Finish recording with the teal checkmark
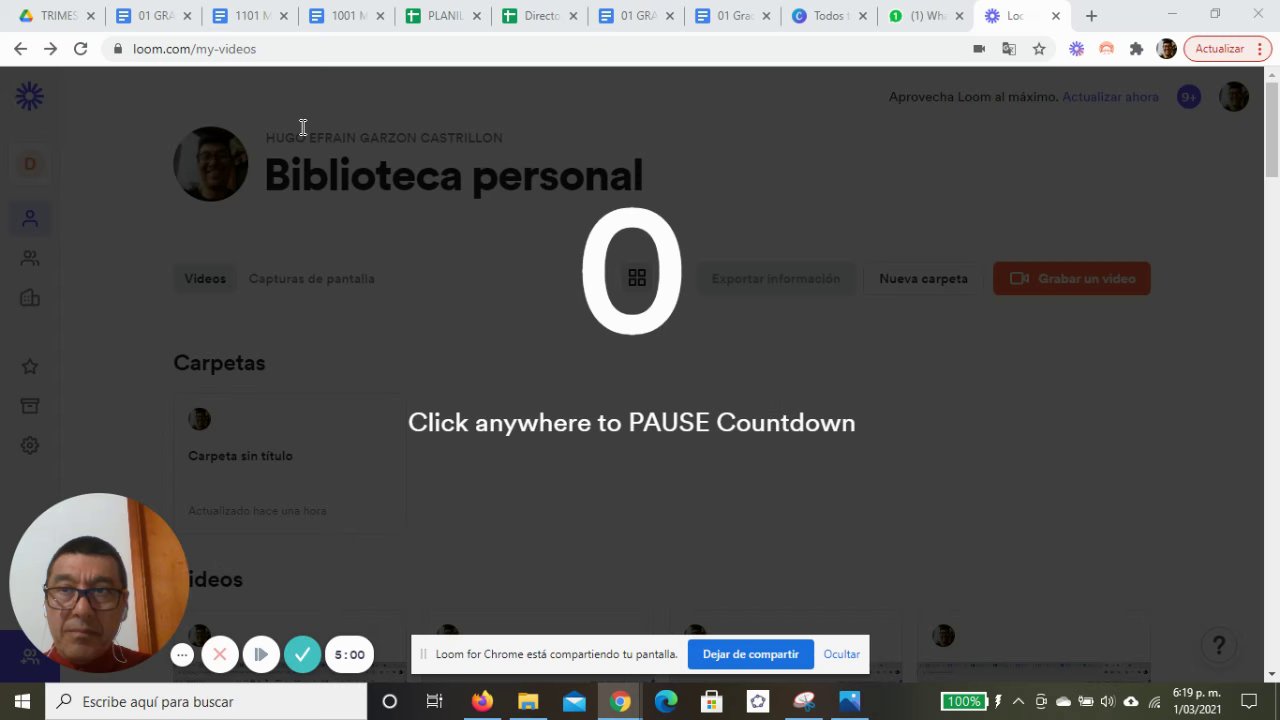 tap(302, 655)
